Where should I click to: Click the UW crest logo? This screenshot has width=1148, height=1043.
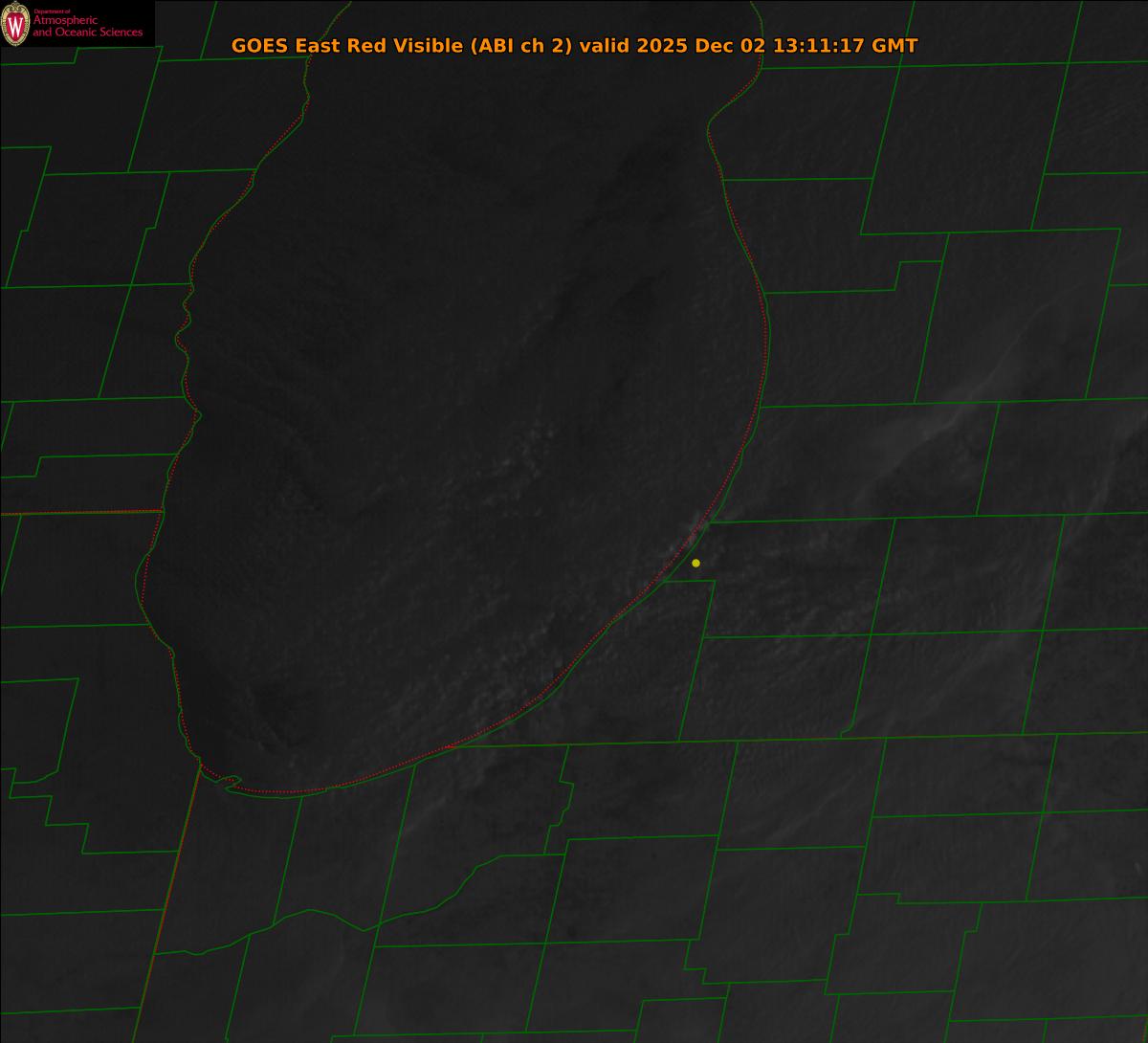15,24
